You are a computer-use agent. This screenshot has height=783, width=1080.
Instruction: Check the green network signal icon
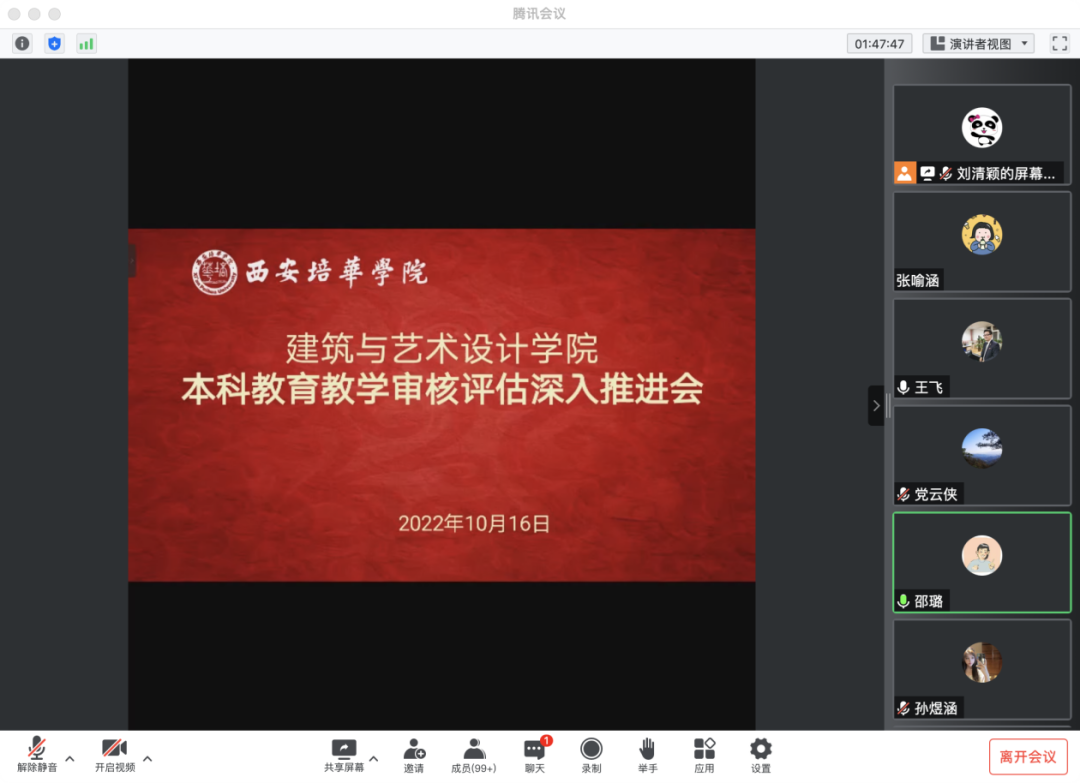coord(86,43)
